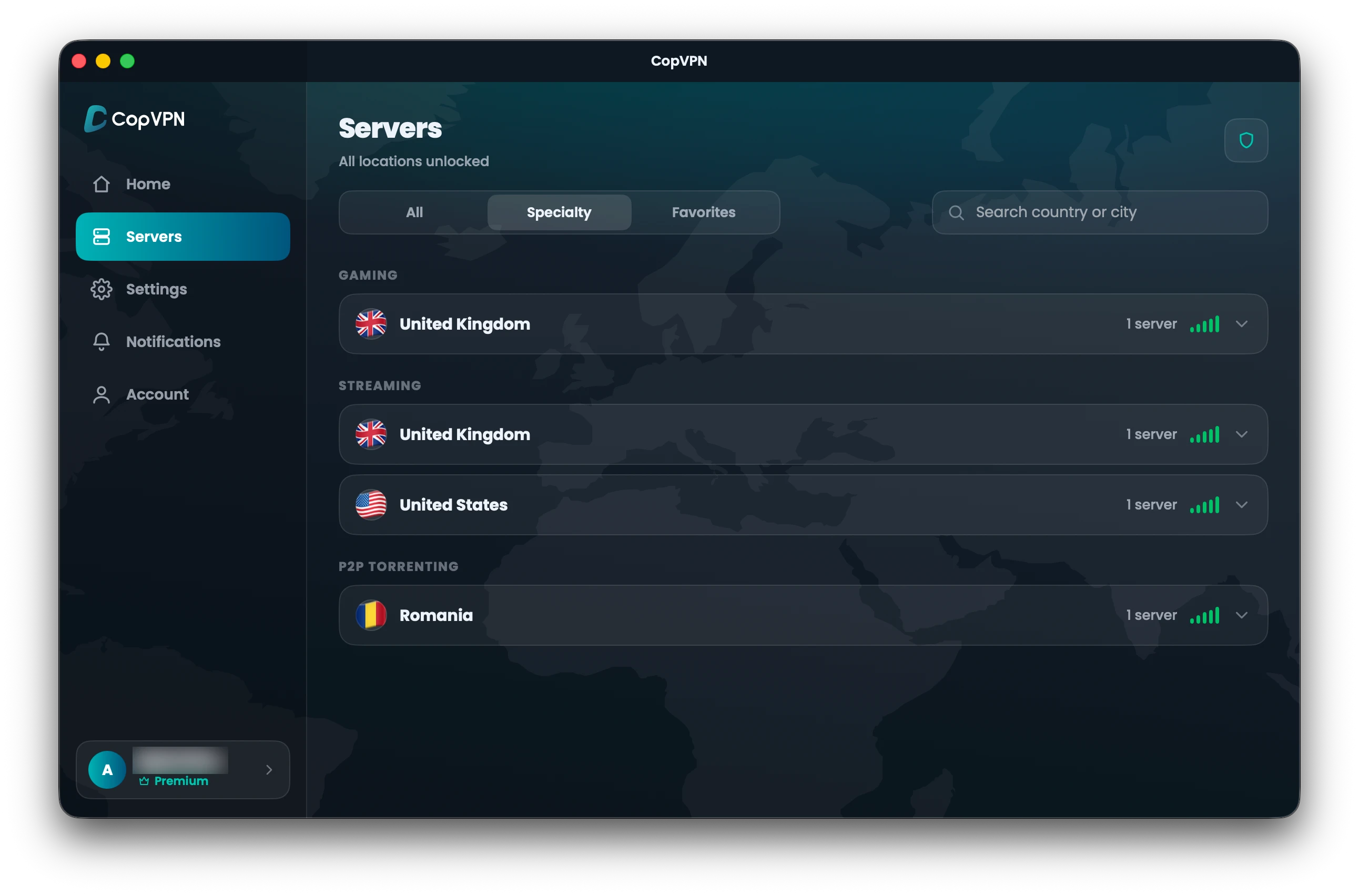Open Account from the sidebar
The height and width of the screenshot is (896, 1359).
(183, 394)
